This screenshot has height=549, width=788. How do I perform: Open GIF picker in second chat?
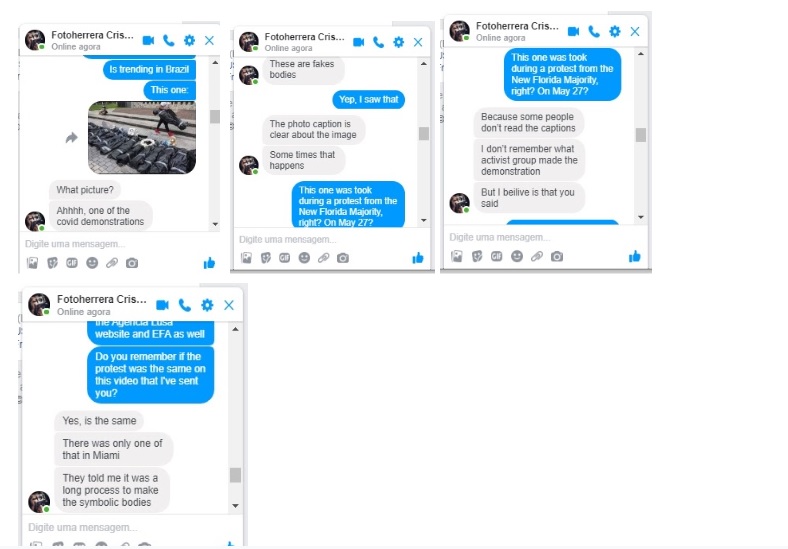pyautogui.click(x=284, y=258)
